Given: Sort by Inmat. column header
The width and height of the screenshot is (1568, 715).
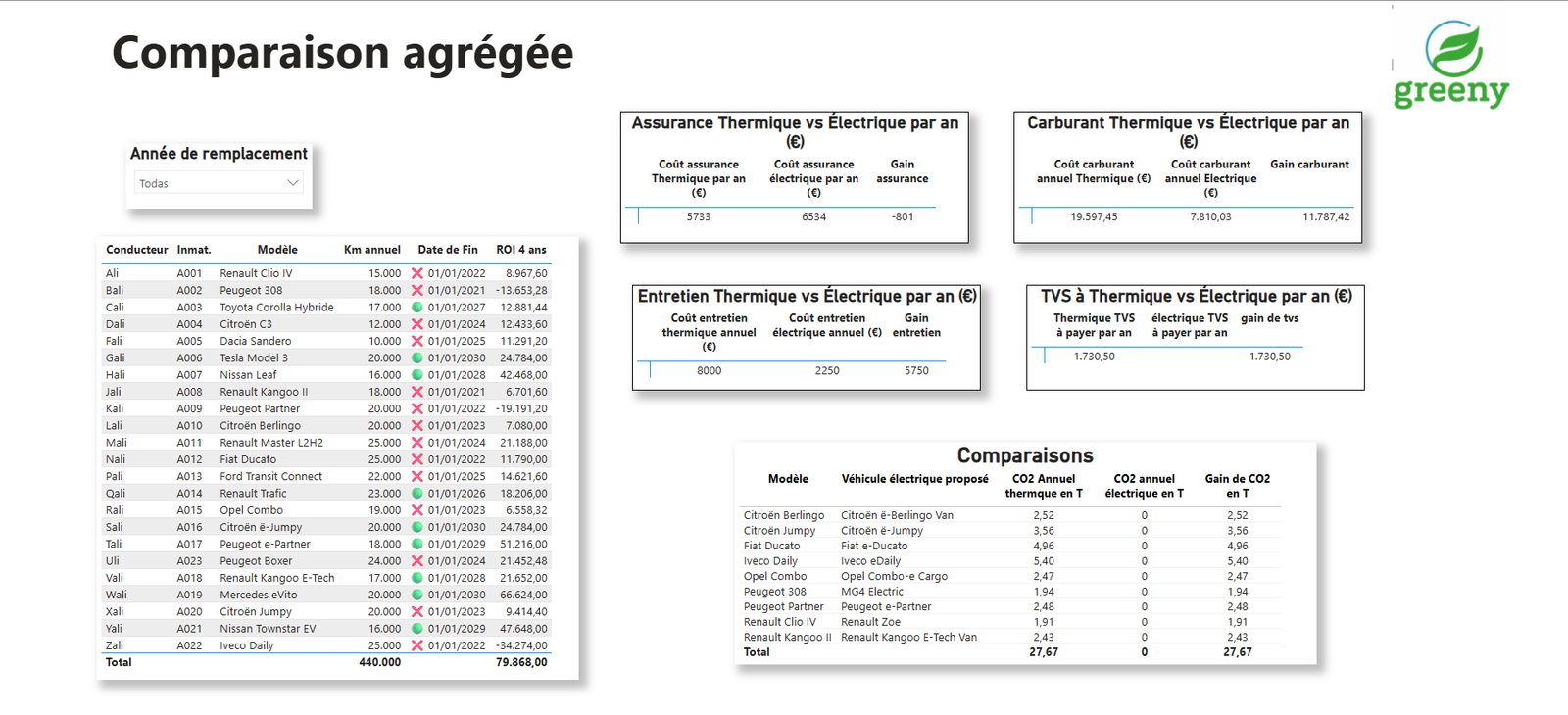Looking at the screenshot, I should pyautogui.click(x=194, y=250).
